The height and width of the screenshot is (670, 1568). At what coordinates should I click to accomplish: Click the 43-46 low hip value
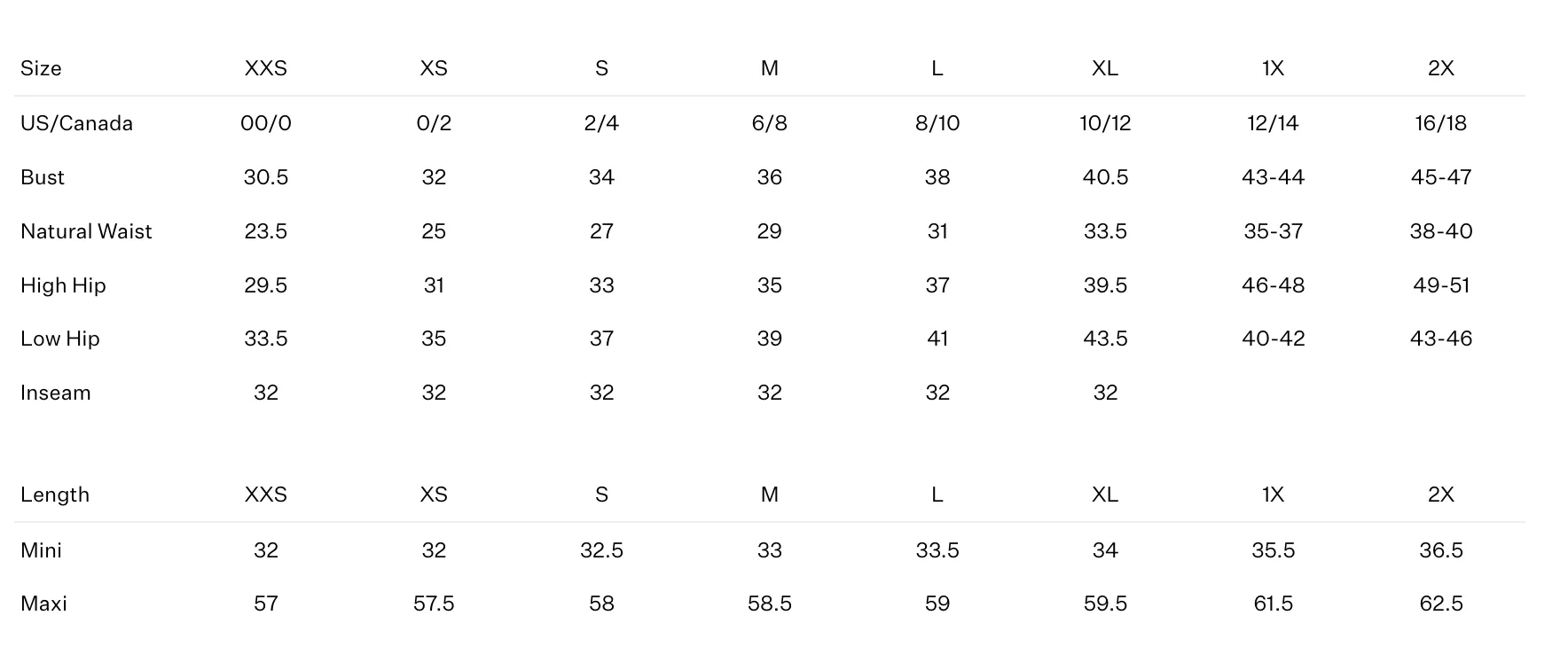1441,339
